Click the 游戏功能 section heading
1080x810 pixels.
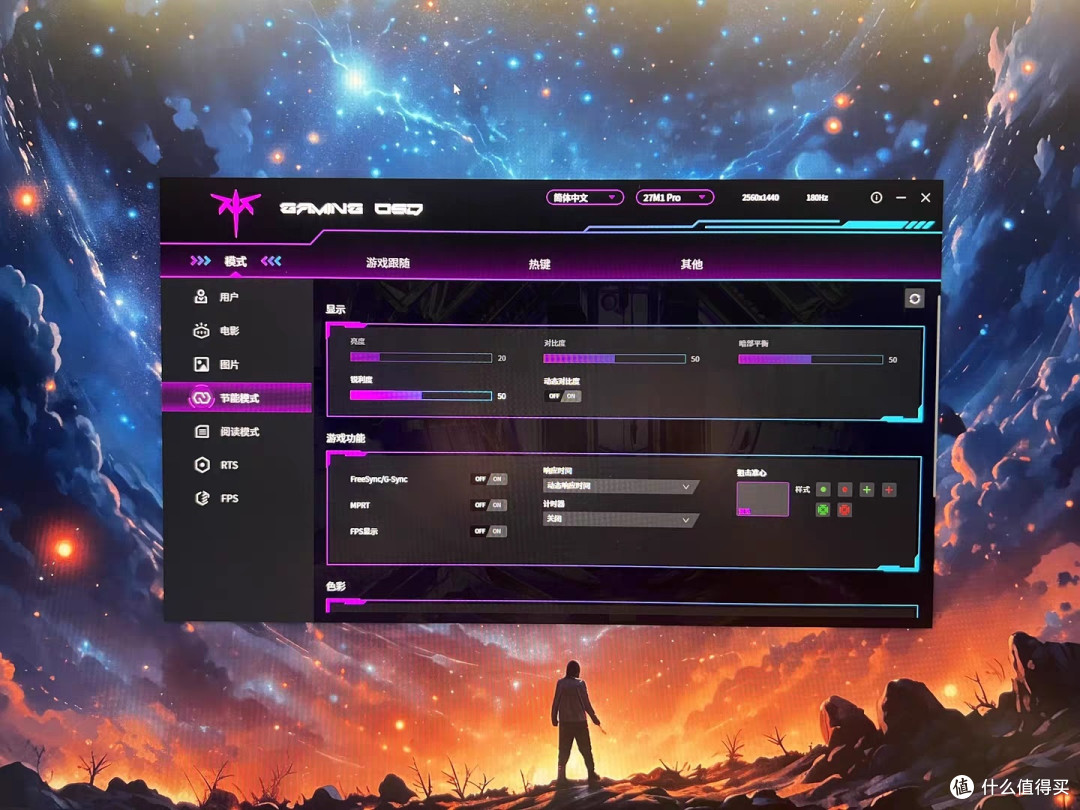point(346,439)
